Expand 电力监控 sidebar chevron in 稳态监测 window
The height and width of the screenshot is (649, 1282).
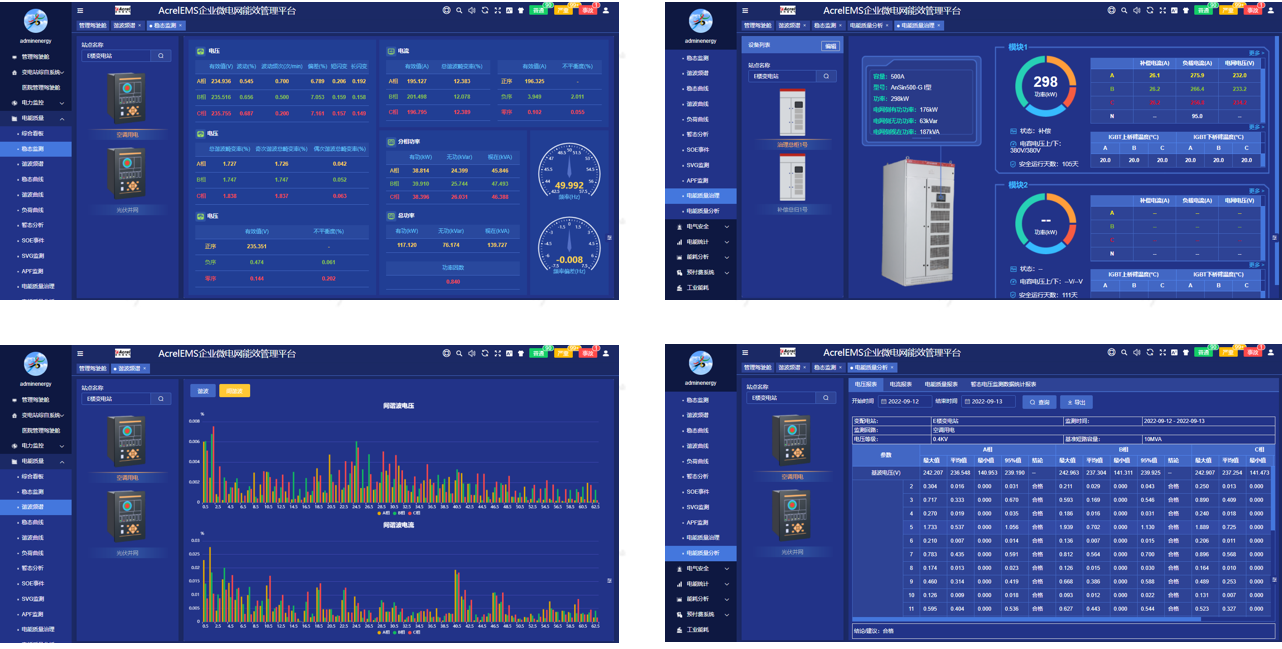(62, 103)
